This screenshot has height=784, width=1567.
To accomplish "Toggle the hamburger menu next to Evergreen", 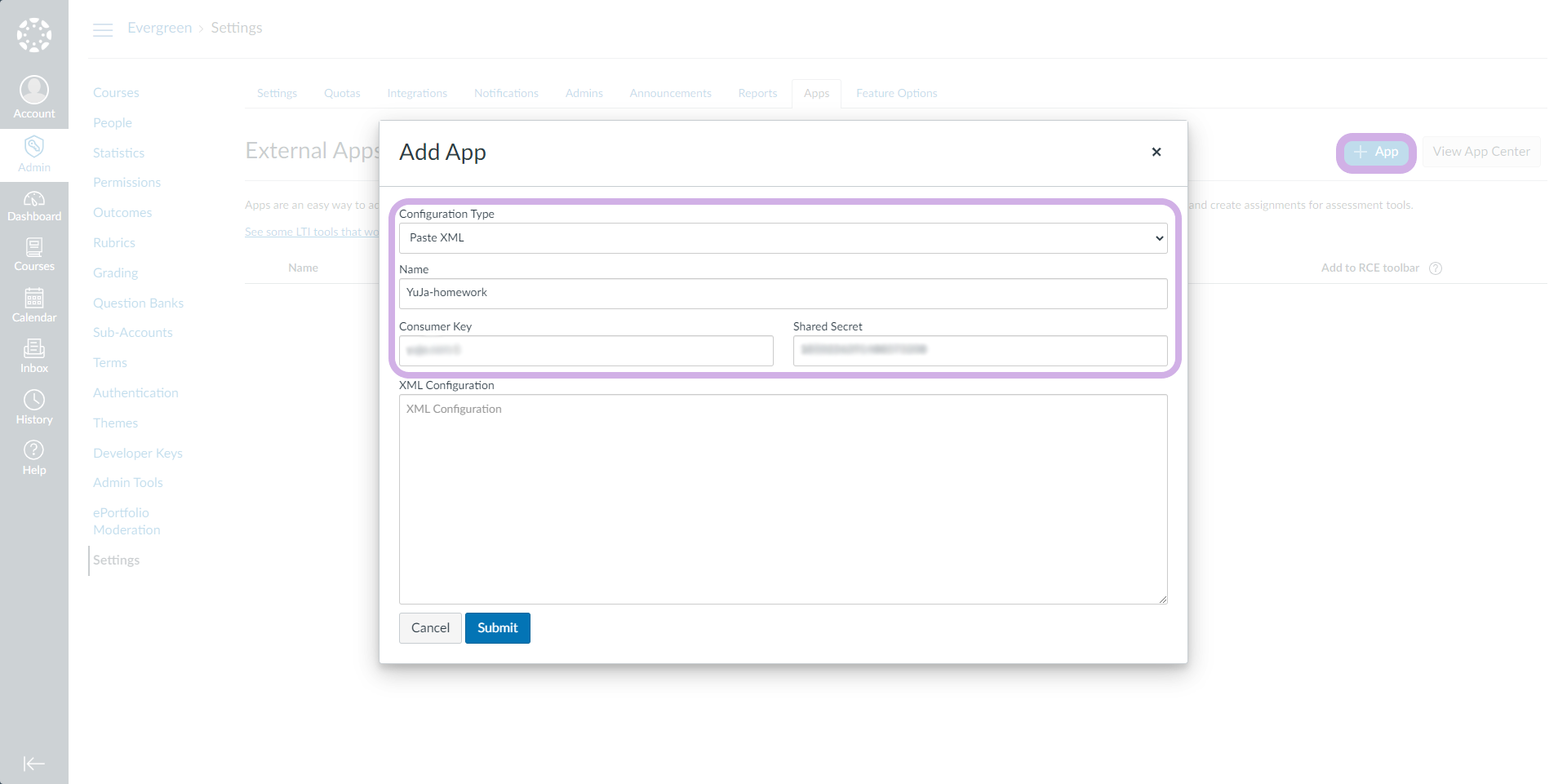I will click(x=103, y=30).
